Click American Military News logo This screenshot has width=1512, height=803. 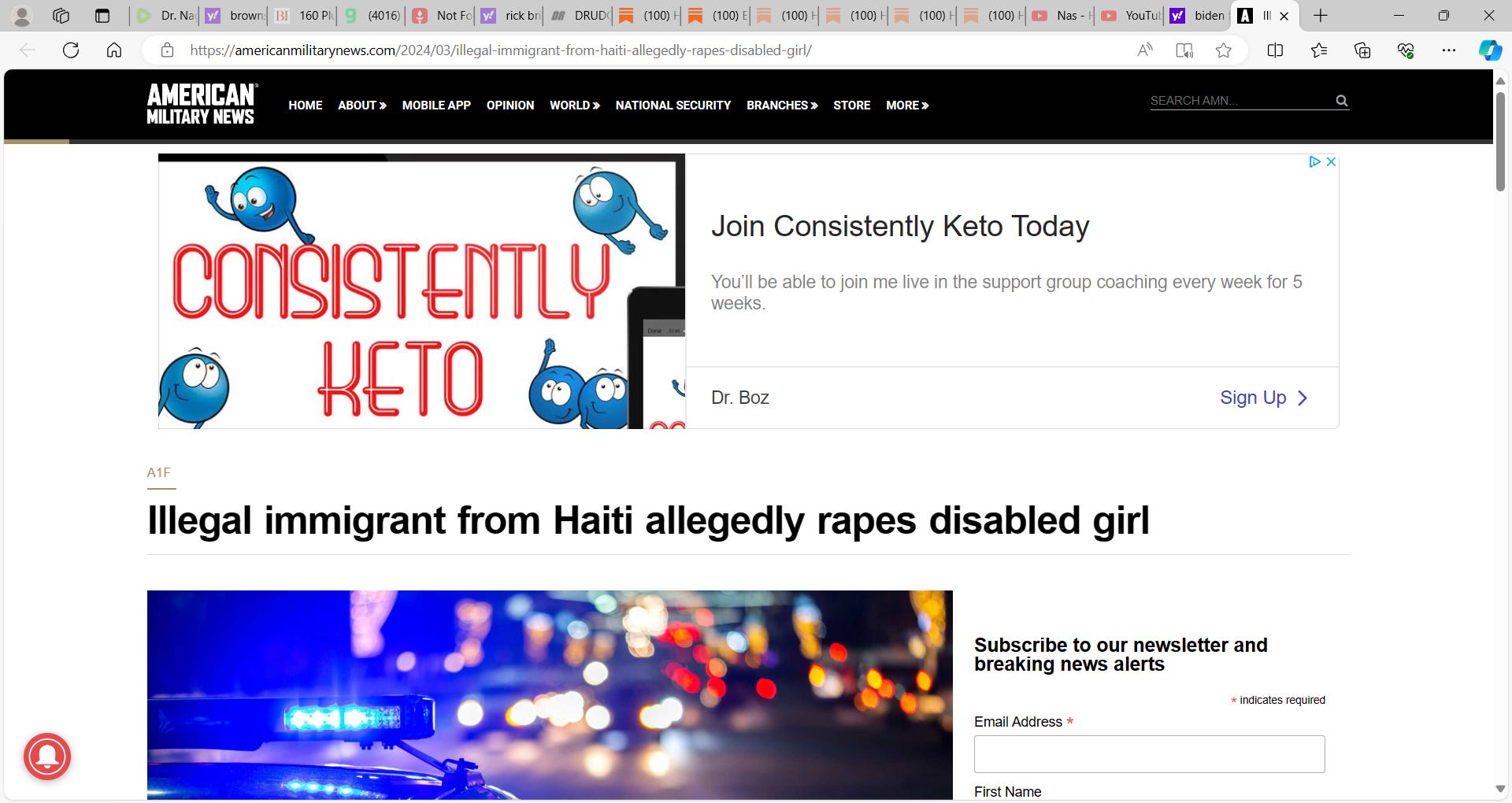pyautogui.click(x=201, y=105)
